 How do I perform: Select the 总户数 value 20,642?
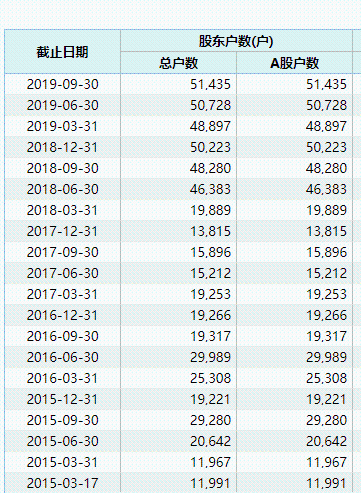click(210, 441)
